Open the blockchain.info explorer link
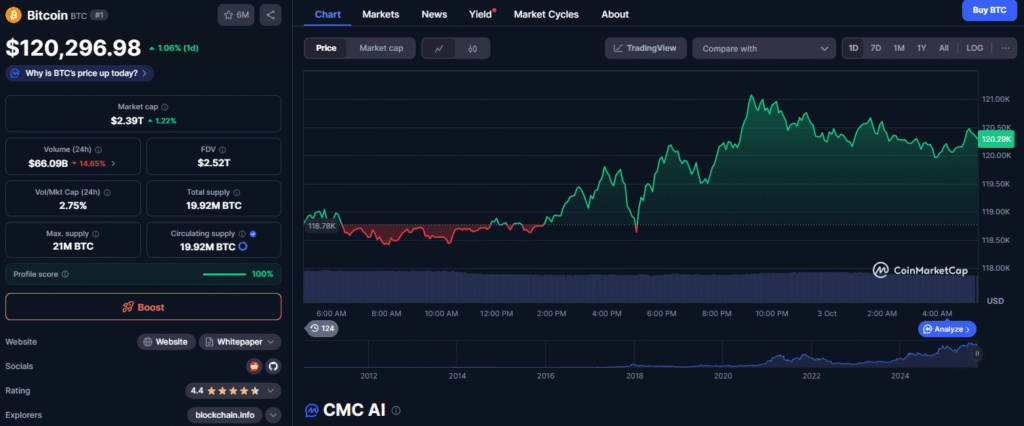This screenshot has width=1024, height=426. 225,415
